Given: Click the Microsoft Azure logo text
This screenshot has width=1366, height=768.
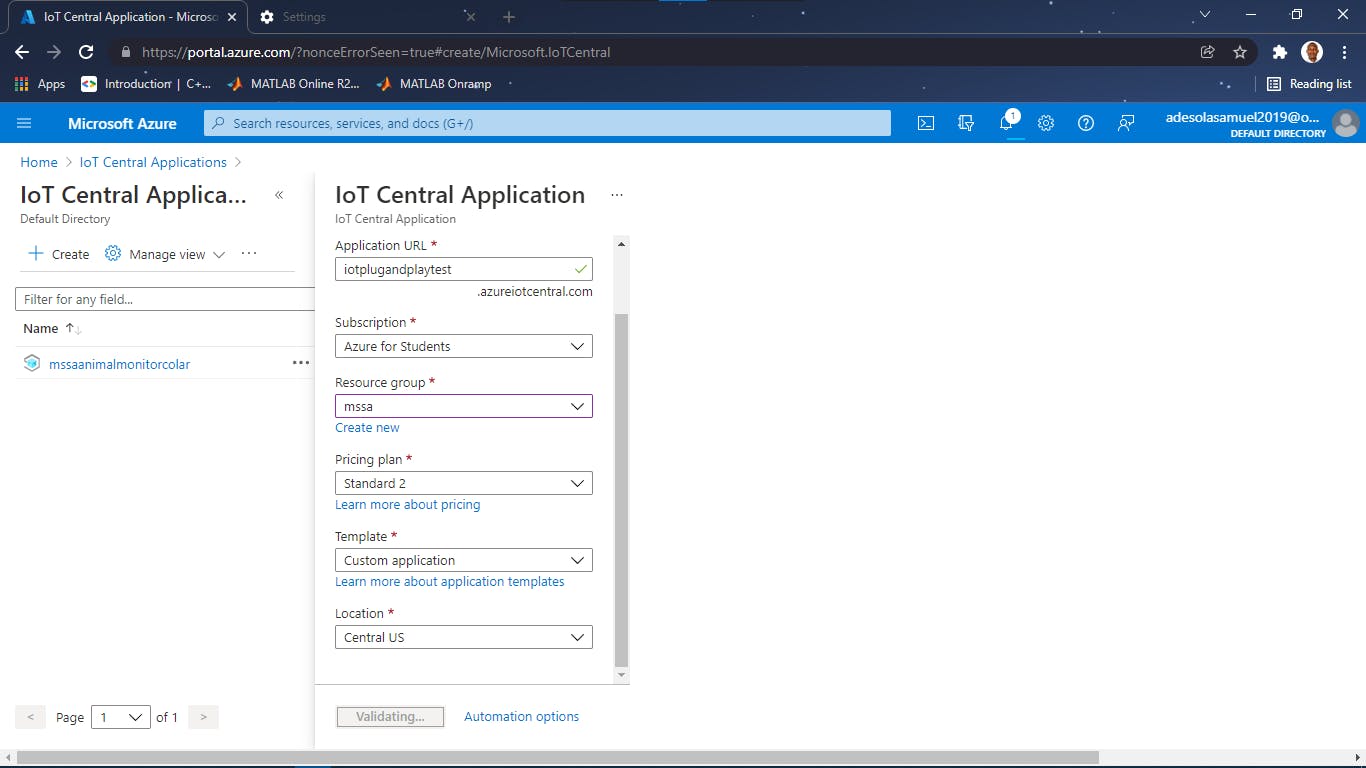Looking at the screenshot, I should click(122, 123).
